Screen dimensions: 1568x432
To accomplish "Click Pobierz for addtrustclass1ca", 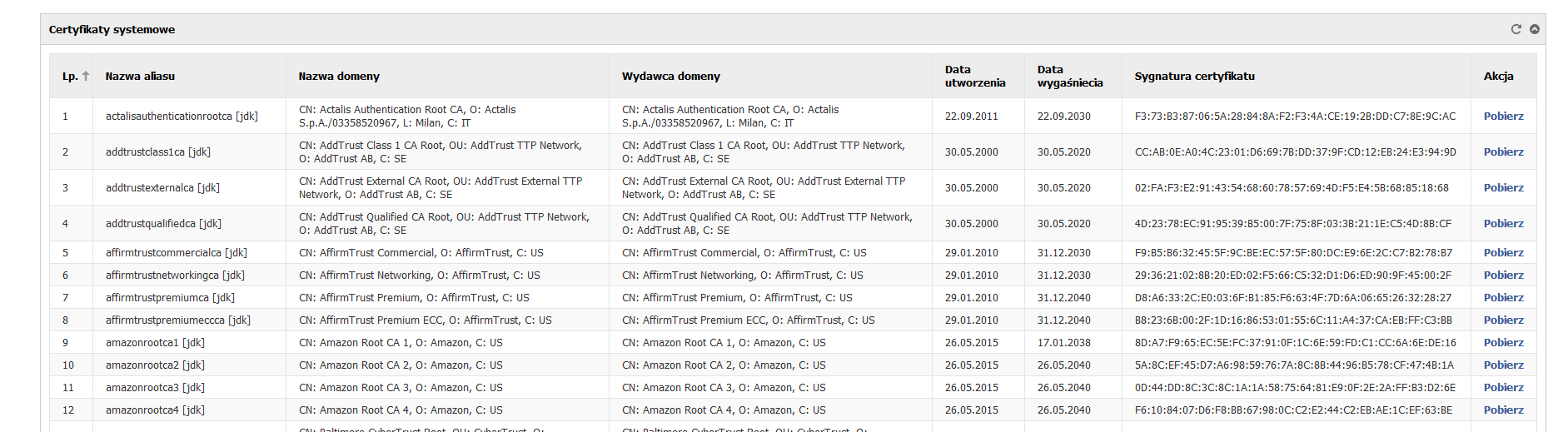I will [x=1503, y=151].
